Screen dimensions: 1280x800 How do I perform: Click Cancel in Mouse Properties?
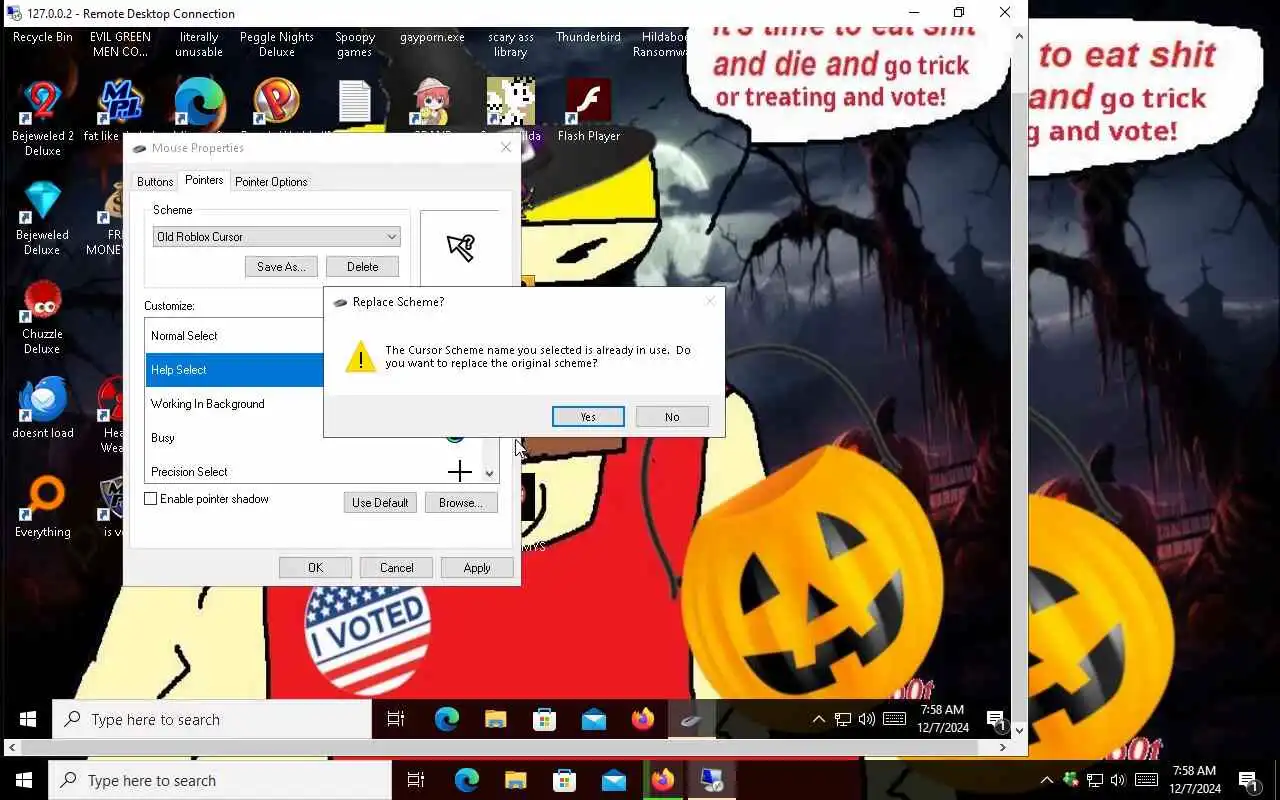pyautogui.click(x=396, y=568)
